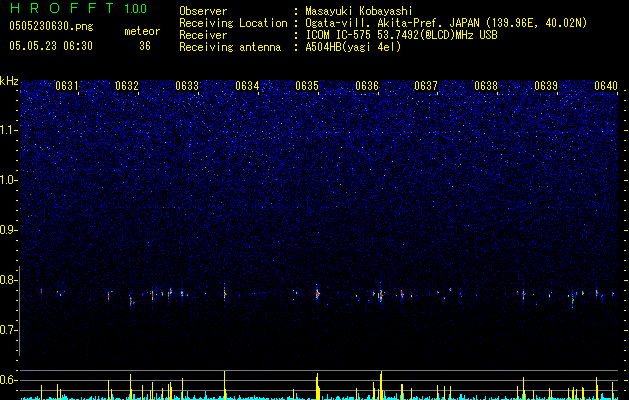The width and height of the screenshot is (629, 400).
Task: Click the strong meteor echo below 0635
Action: click(x=317, y=293)
